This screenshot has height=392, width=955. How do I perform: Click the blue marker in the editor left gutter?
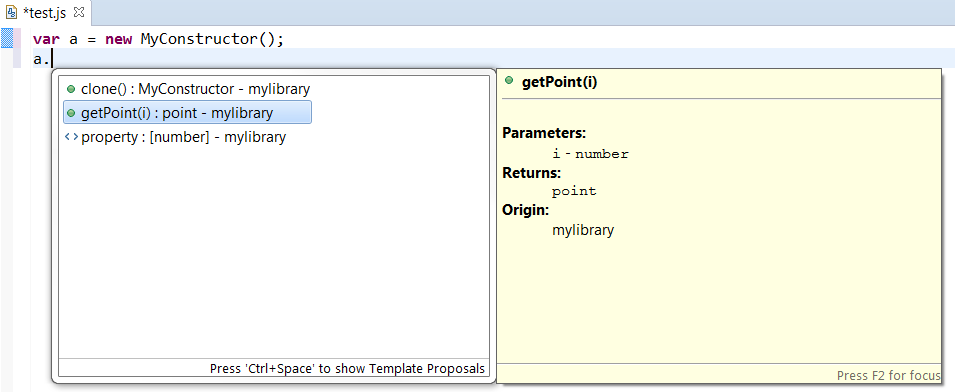(7, 38)
